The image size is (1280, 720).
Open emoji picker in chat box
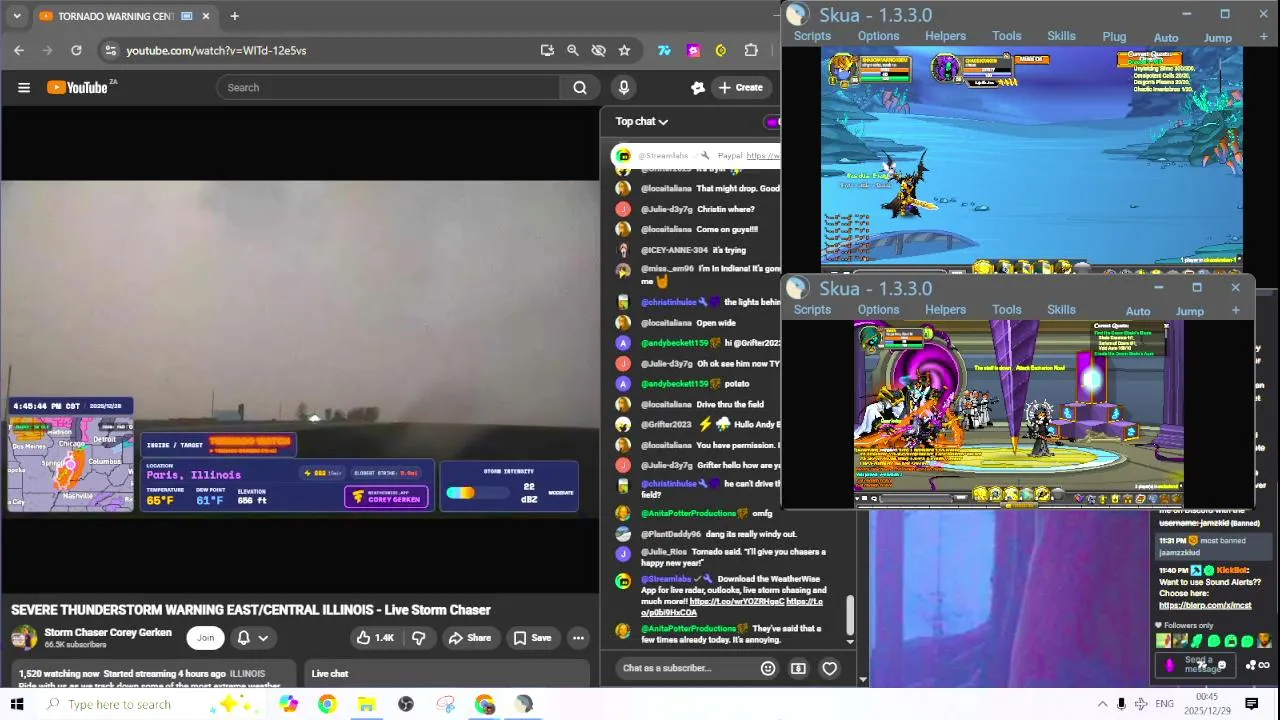[768, 668]
